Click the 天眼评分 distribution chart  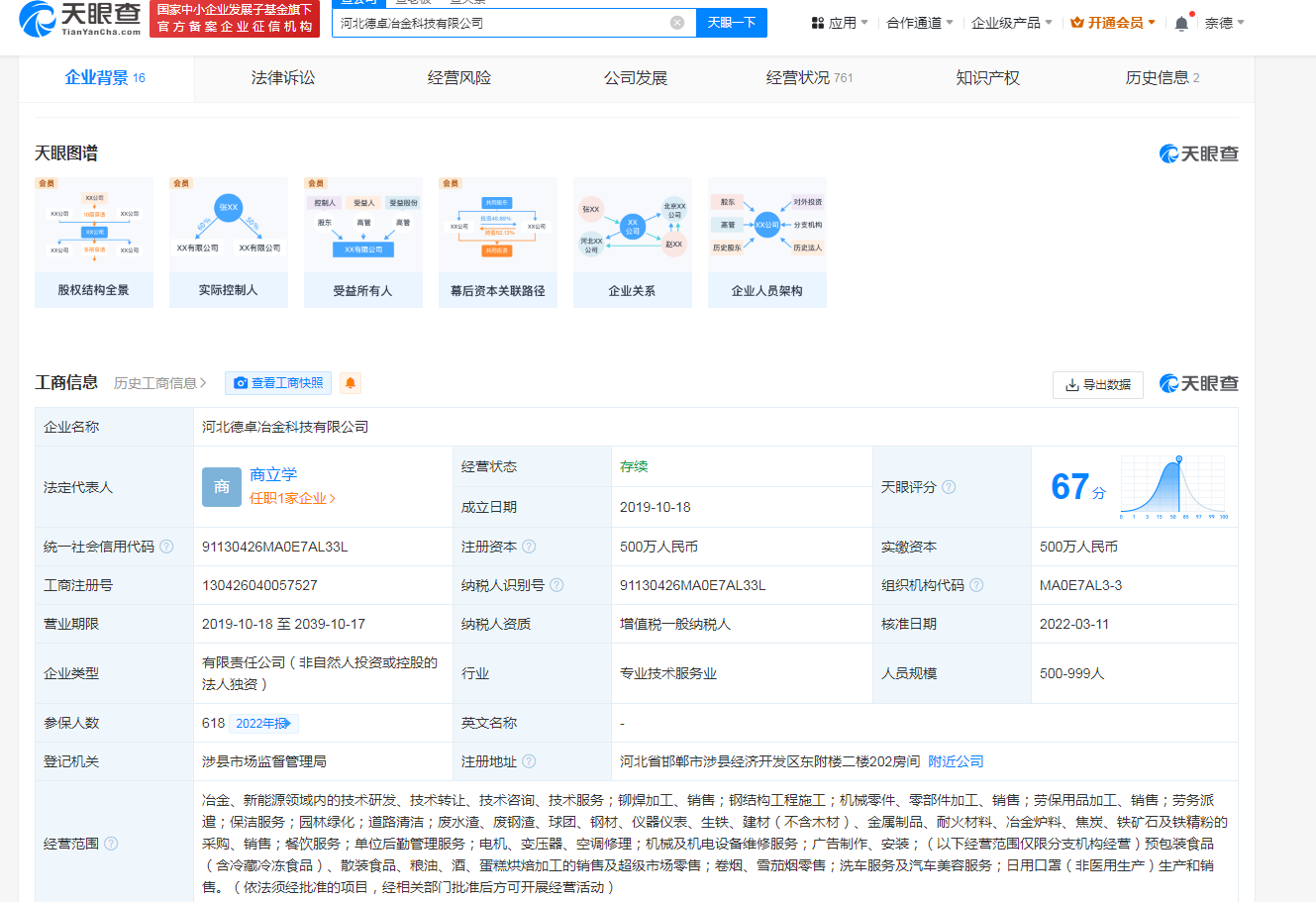(1173, 487)
